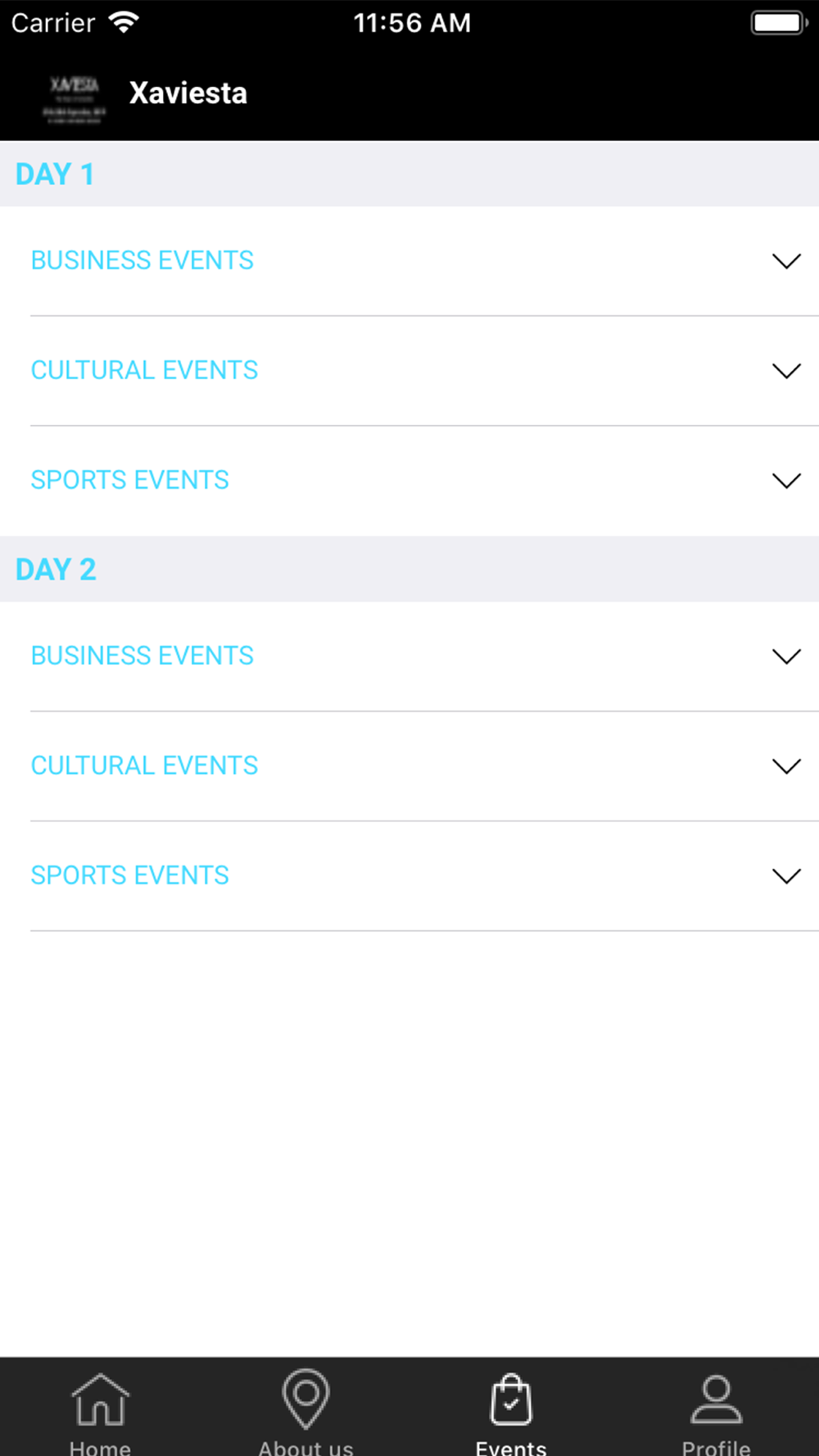Click the Wi-Fi status icon
Screen dimensions: 819x1456
point(124,22)
